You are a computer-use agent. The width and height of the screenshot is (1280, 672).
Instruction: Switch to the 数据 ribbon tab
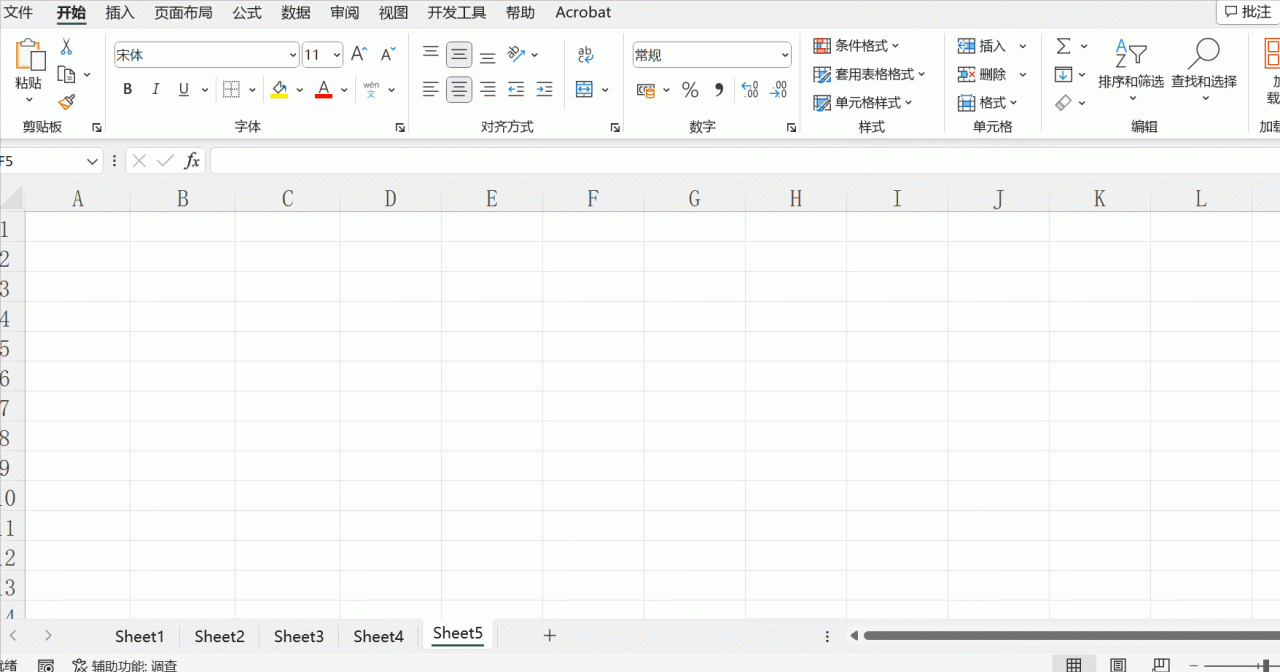click(x=296, y=13)
